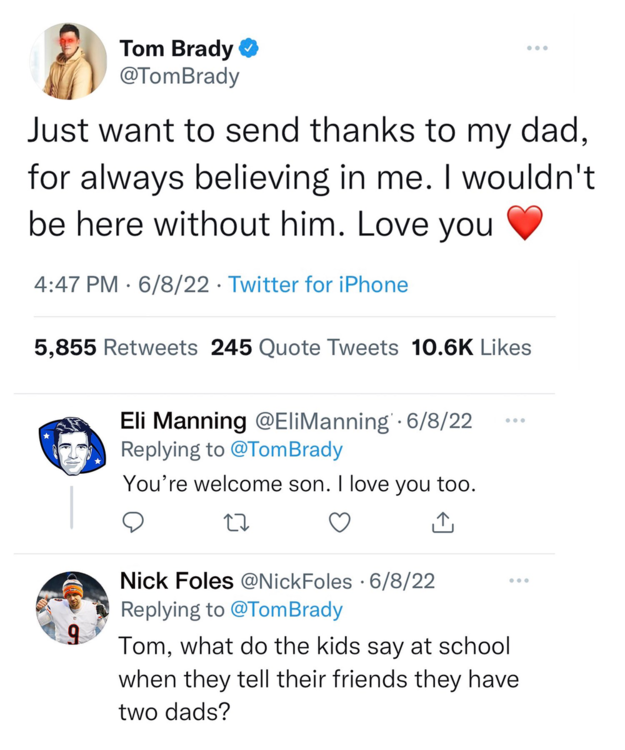Viewport: 625px width, 750px height.
Task: Open Nick Foles' profile photo
Action: (71, 607)
